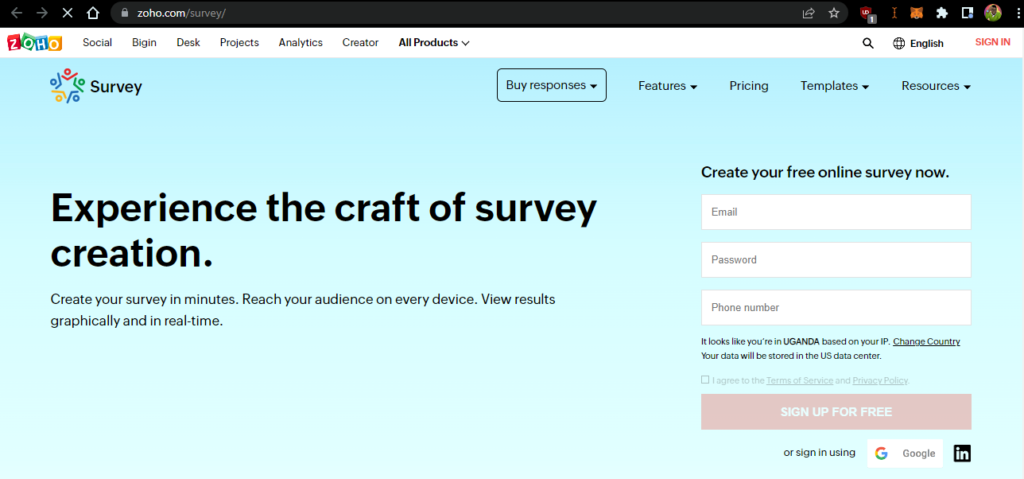1024x479 pixels.
Task: Open the MetaMask fox extension icon
Action: pos(917,12)
